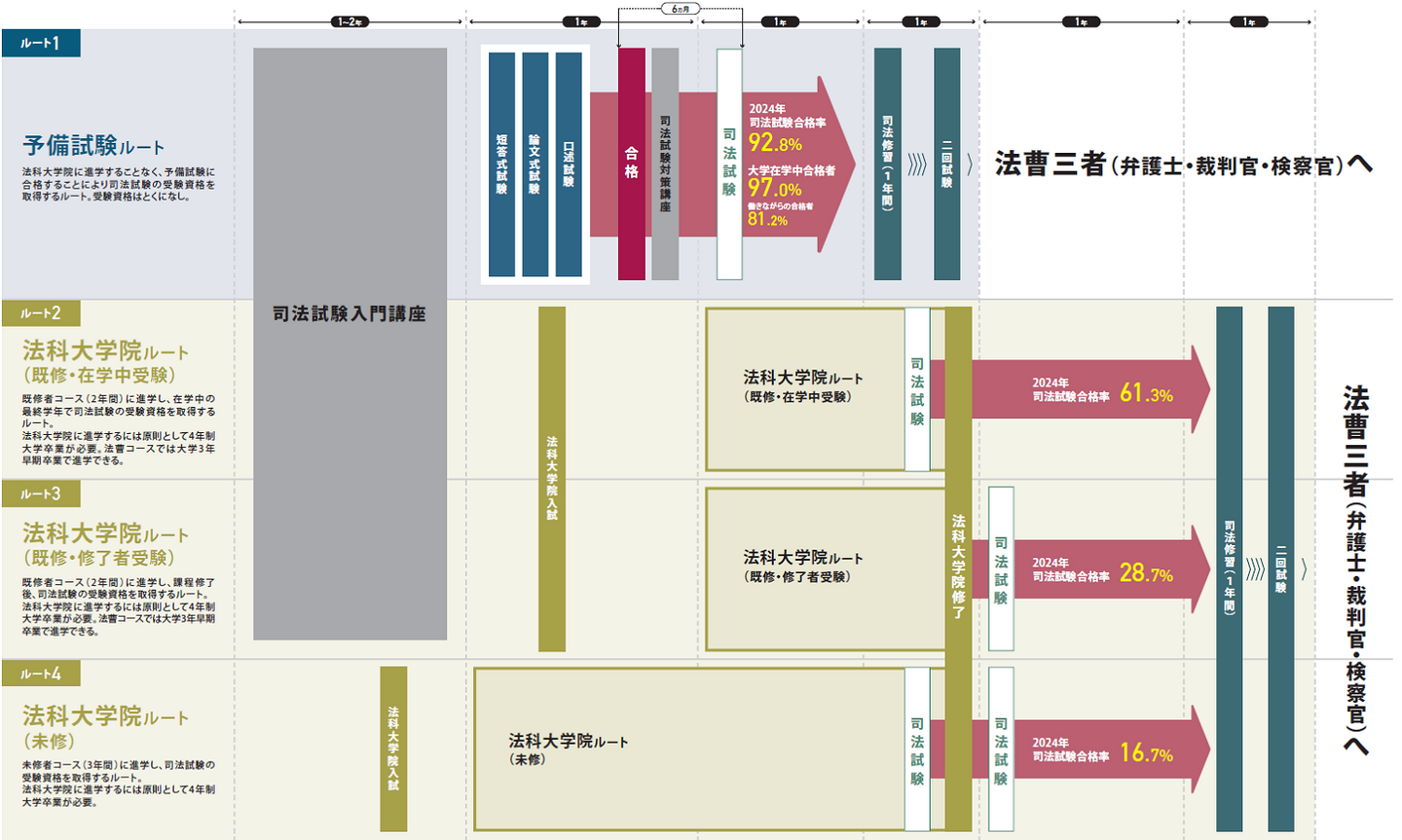Viewport: 1402px width, 840px height.
Task: Select the 論文式試験 blue bar
Action: click(x=535, y=164)
